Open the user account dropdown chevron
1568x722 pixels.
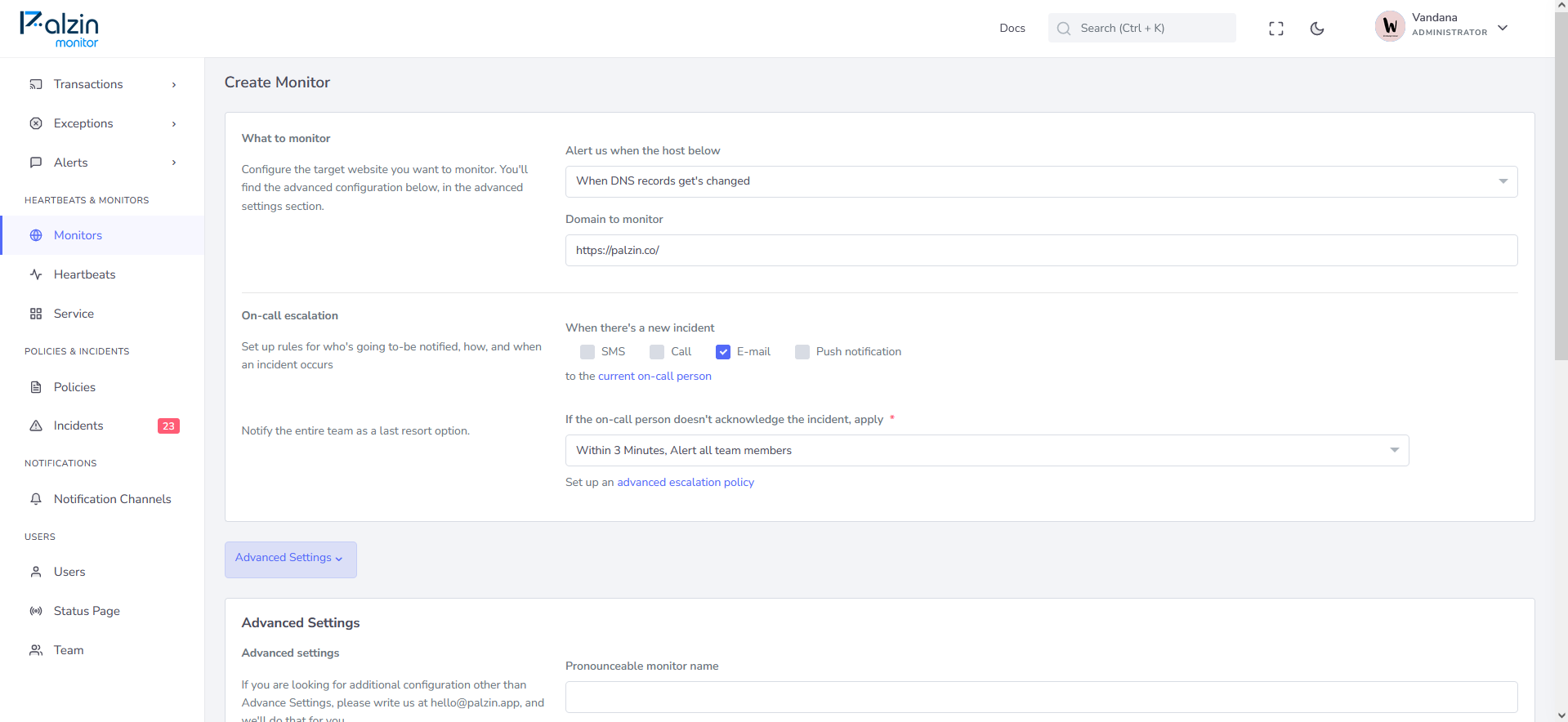click(x=1503, y=28)
